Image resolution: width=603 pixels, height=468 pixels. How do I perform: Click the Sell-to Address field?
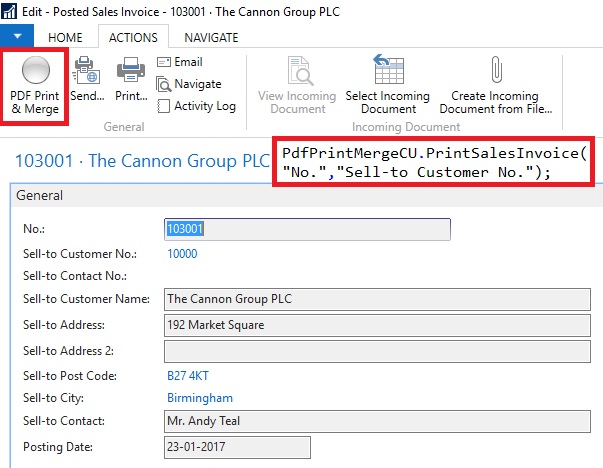[x=377, y=325]
